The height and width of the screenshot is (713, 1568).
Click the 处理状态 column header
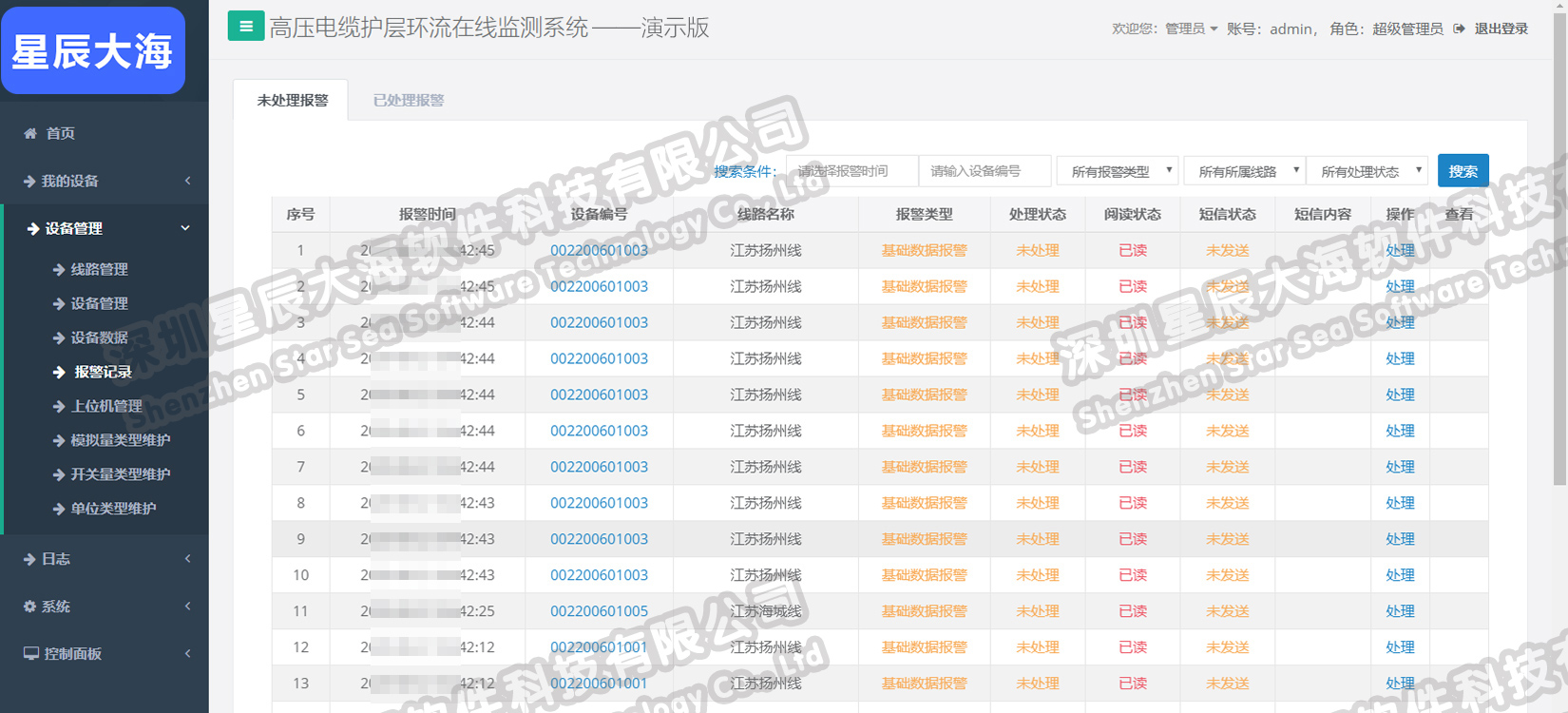(1038, 215)
